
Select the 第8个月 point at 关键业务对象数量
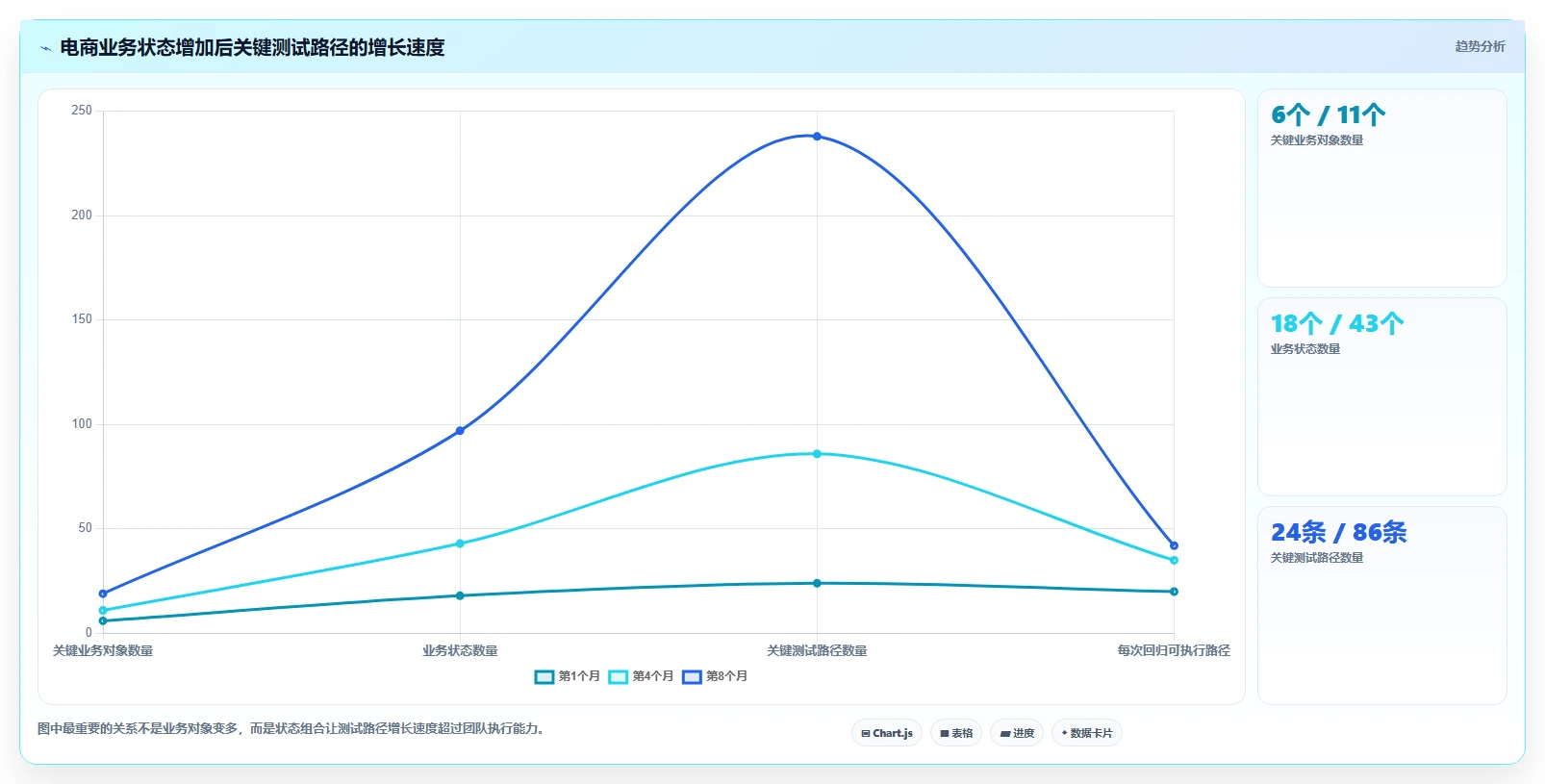pyautogui.click(x=103, y=594)
